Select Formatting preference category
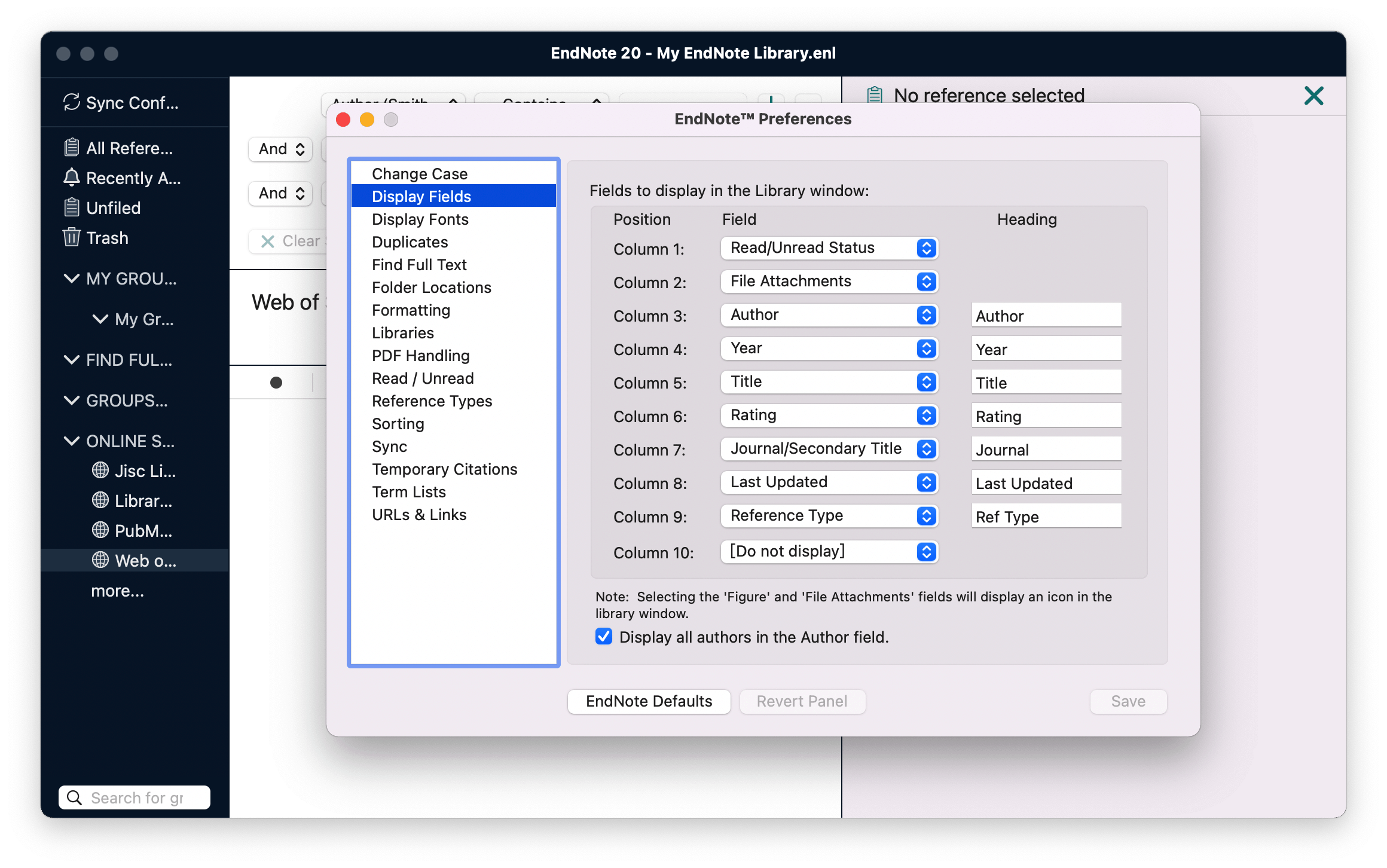 click(x=453, y=310)
